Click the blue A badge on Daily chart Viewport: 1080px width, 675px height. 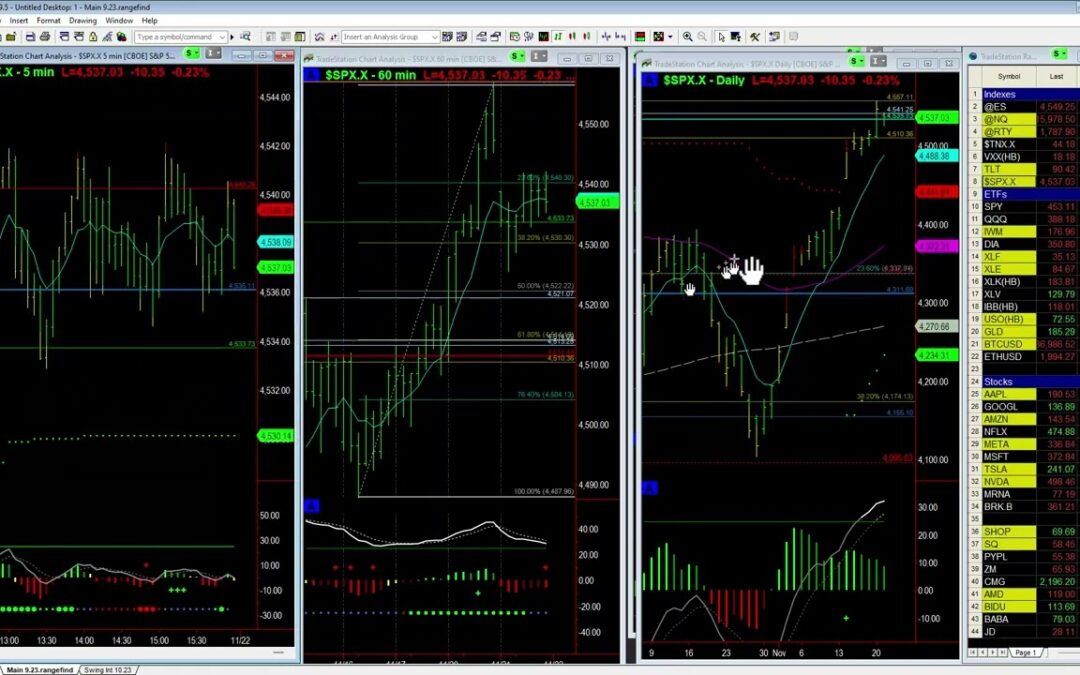coord(650,81)
